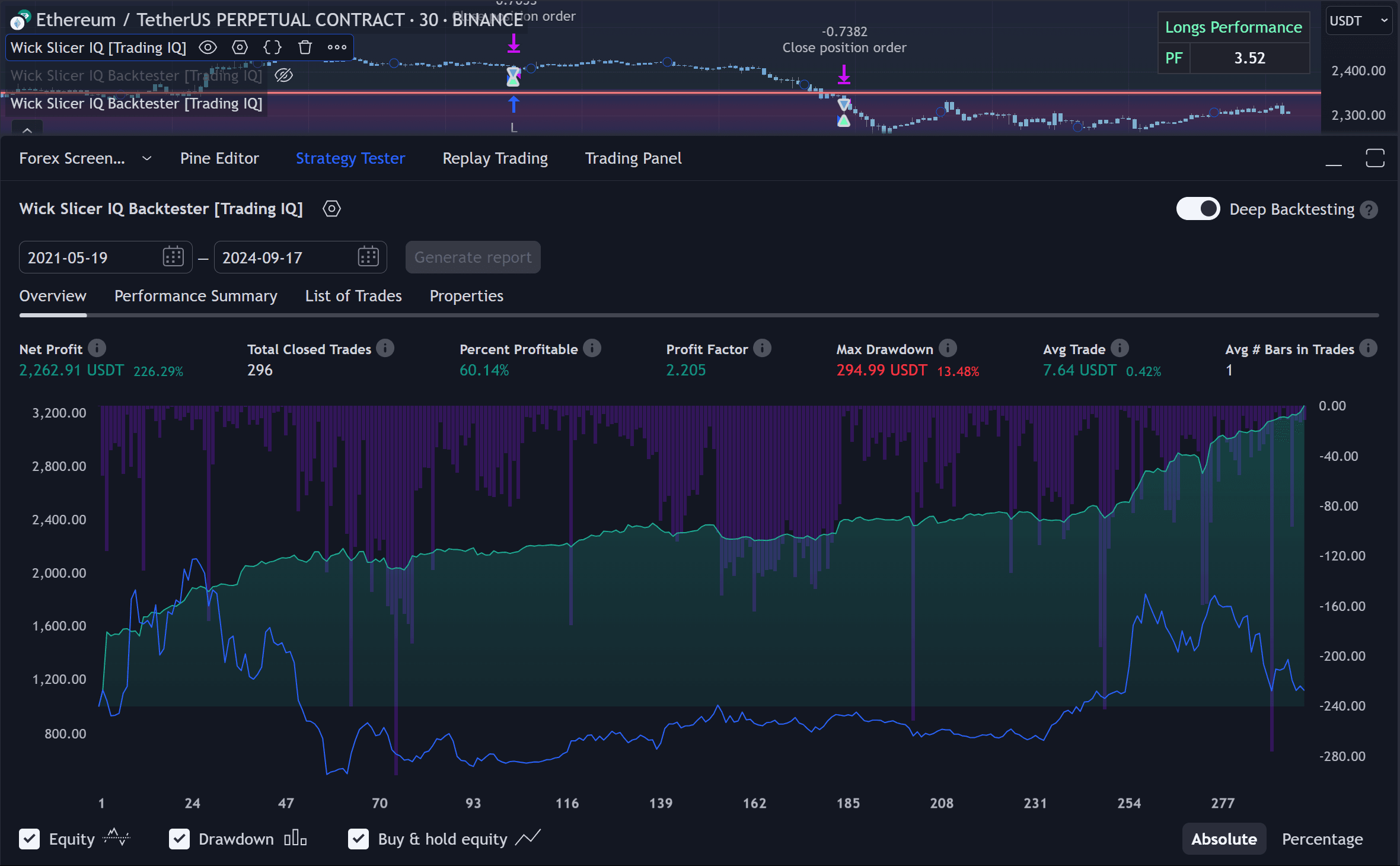Image resolution: width=1400 pixels, height=866 pixels.
Task: Click trade number 139 on chart axis
Action: (x=661, y=803)
